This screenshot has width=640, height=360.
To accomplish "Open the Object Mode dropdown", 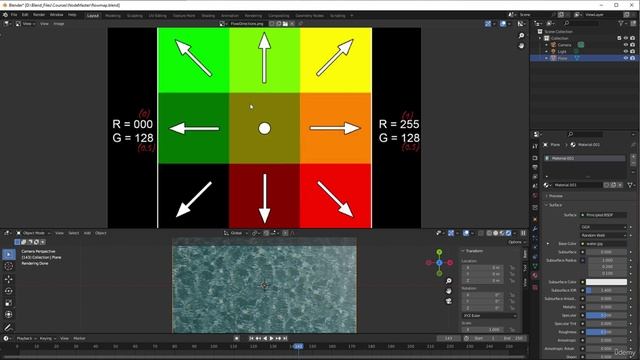I will pyautogui.click(x=33, y=233).
